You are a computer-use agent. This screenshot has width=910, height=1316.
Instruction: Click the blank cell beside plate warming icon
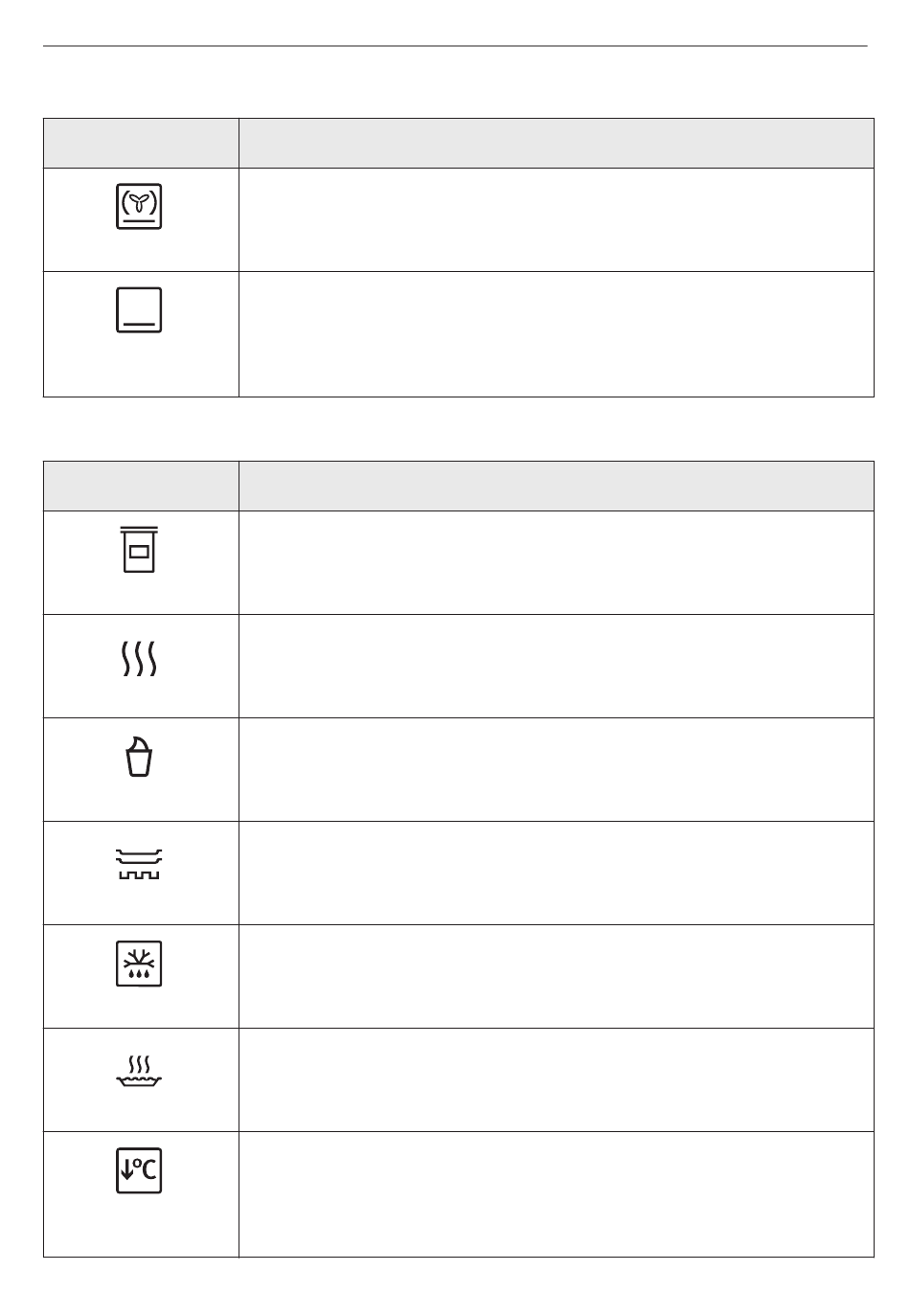click(557, 873)
